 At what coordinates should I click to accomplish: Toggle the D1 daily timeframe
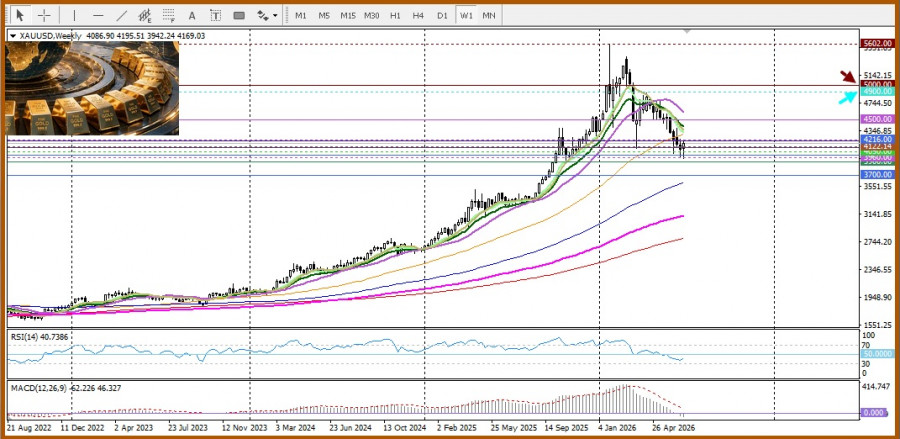(442, 15)
